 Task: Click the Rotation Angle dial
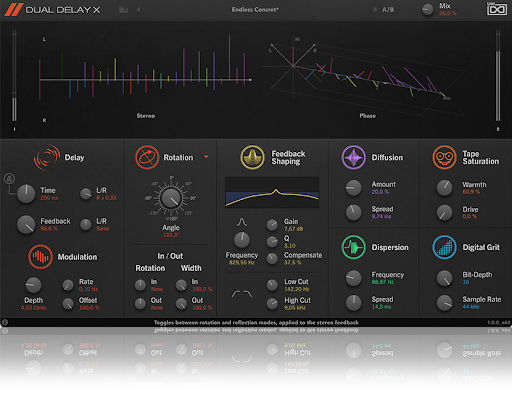[x=171, y=198]
